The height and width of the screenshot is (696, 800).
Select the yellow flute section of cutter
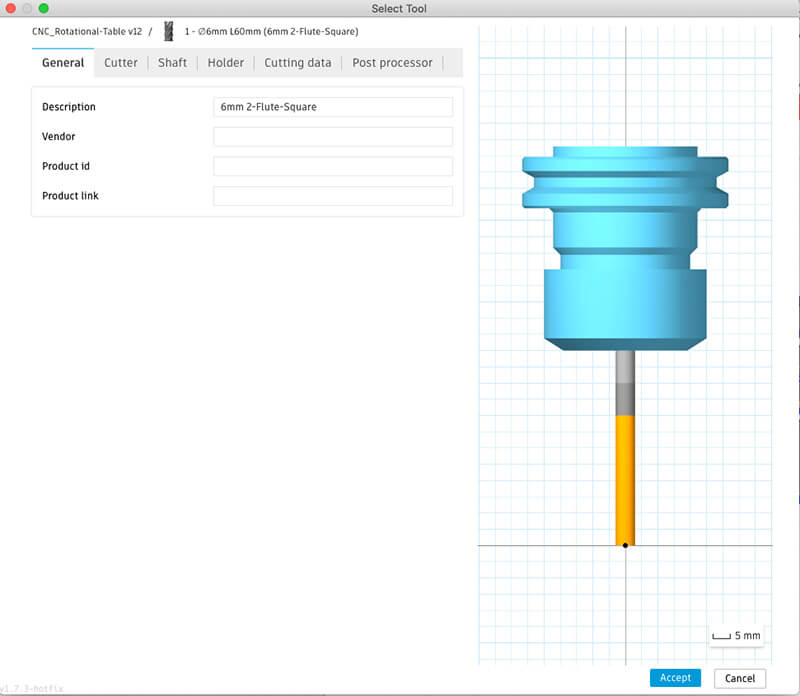pyautogui.click(x=625, y=478)
